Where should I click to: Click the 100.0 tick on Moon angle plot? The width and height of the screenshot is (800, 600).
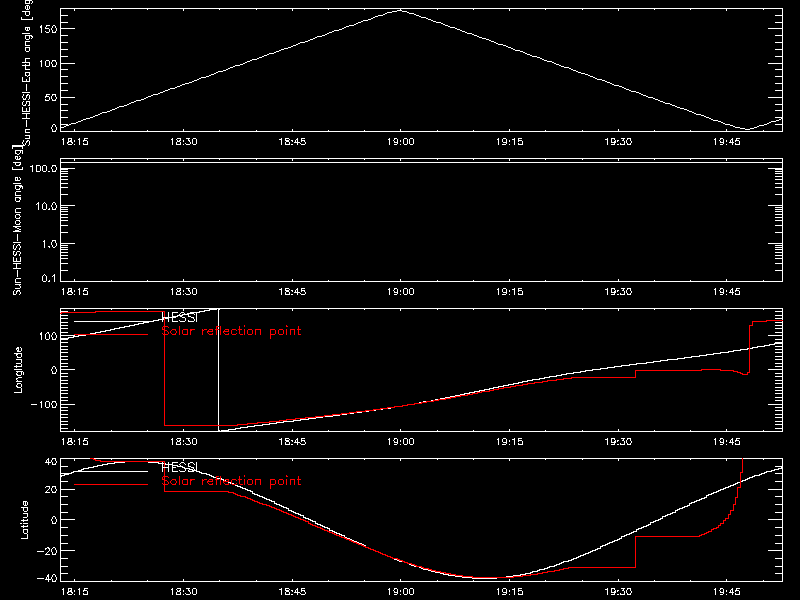point(43,168)
